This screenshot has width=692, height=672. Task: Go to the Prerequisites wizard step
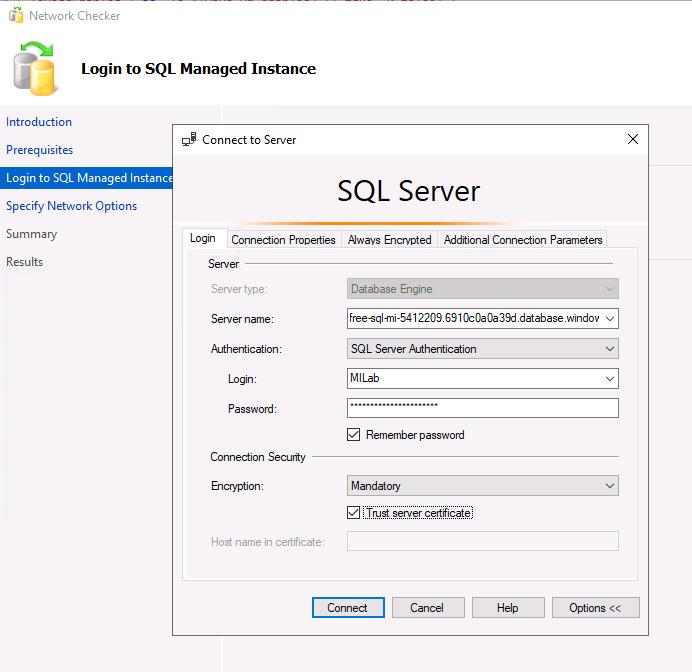[x=40, y=150]
